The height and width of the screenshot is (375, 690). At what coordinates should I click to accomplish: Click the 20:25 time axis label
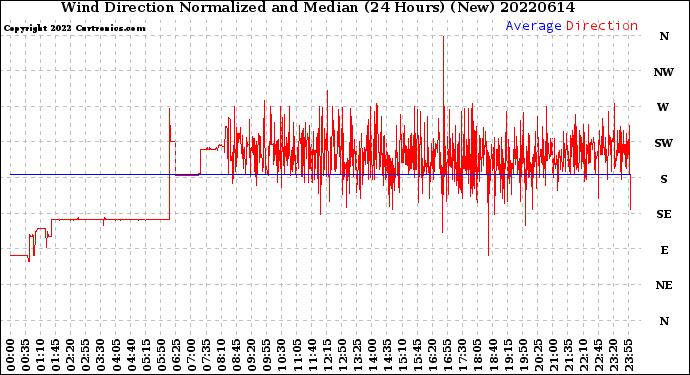click(538, 355)
